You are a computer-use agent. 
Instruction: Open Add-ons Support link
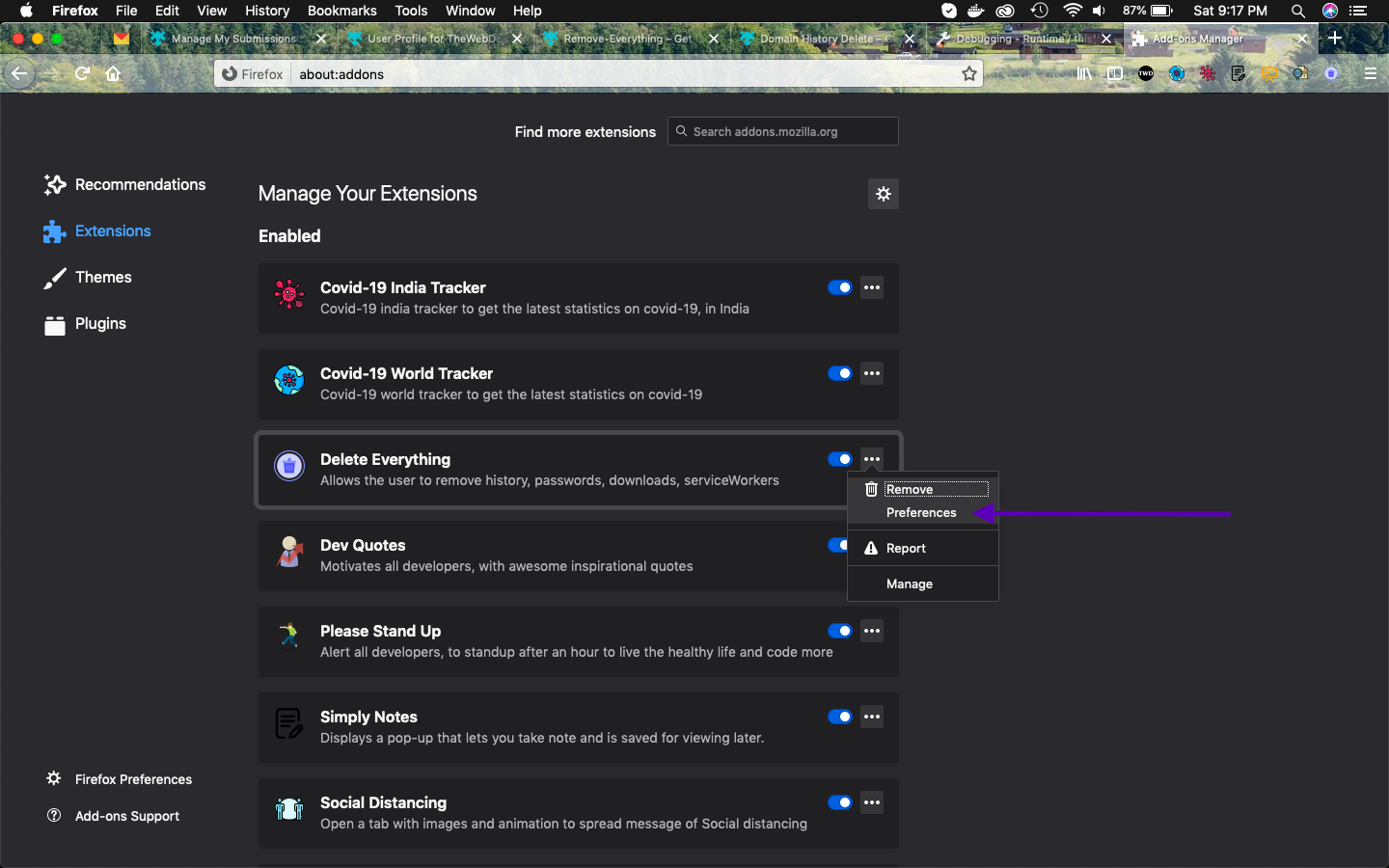114,816
